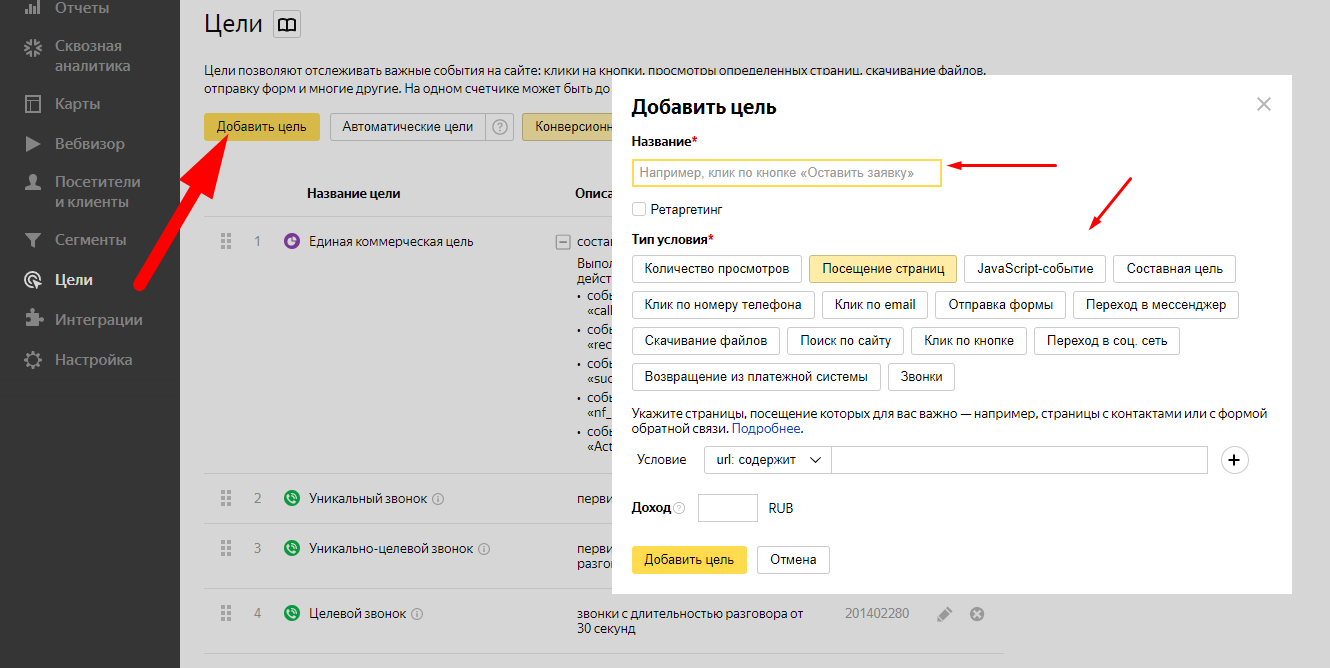Add another condition with the plus button

pos(1235,460)
